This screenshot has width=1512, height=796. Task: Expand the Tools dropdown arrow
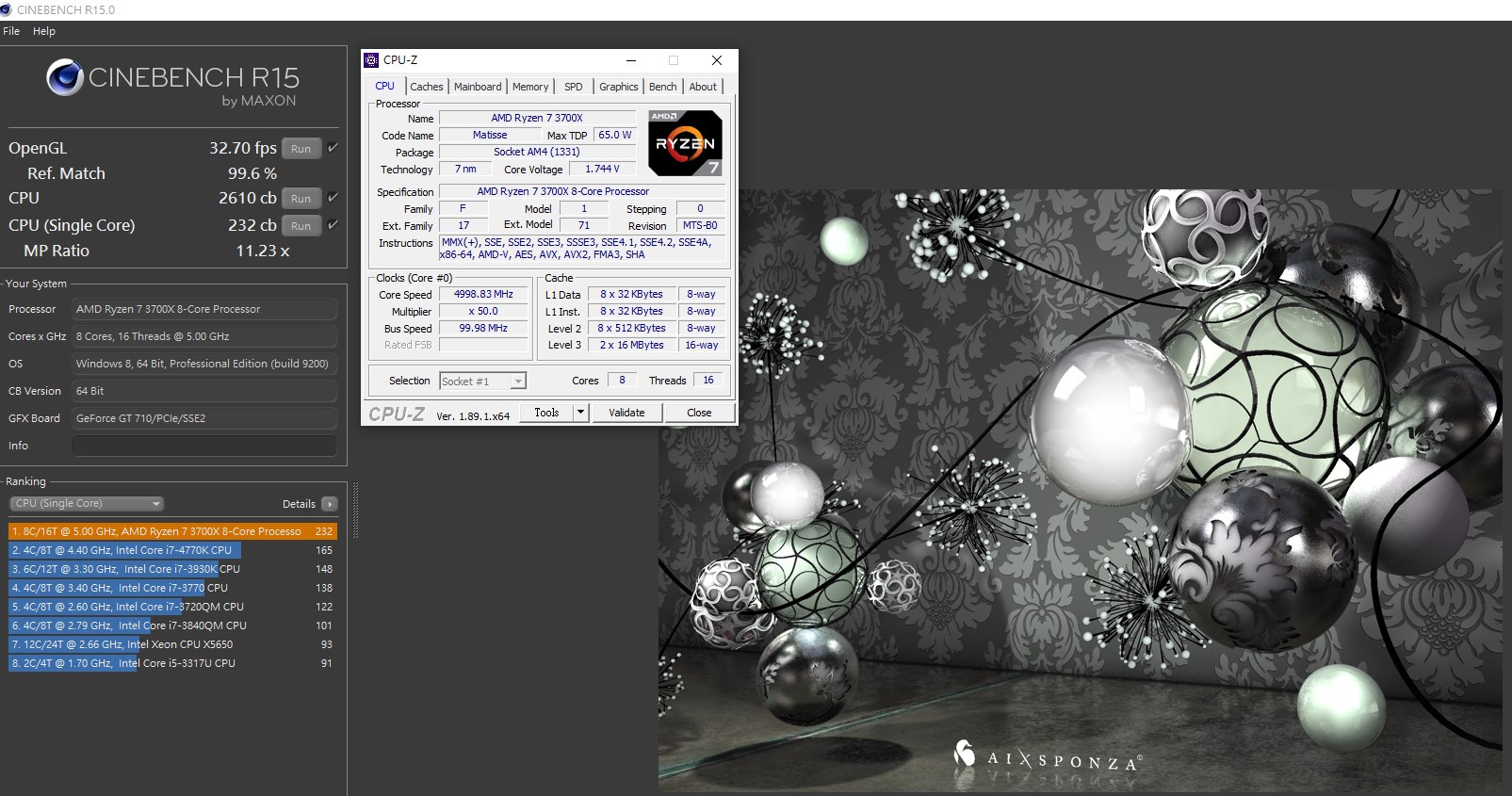(x=581, y=413)
